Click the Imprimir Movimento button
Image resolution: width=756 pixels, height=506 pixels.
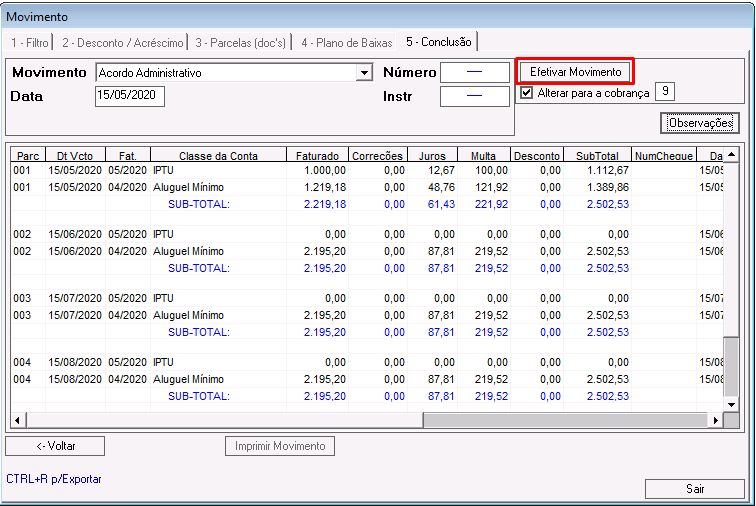pyautogui.click(x=280, y=446)
